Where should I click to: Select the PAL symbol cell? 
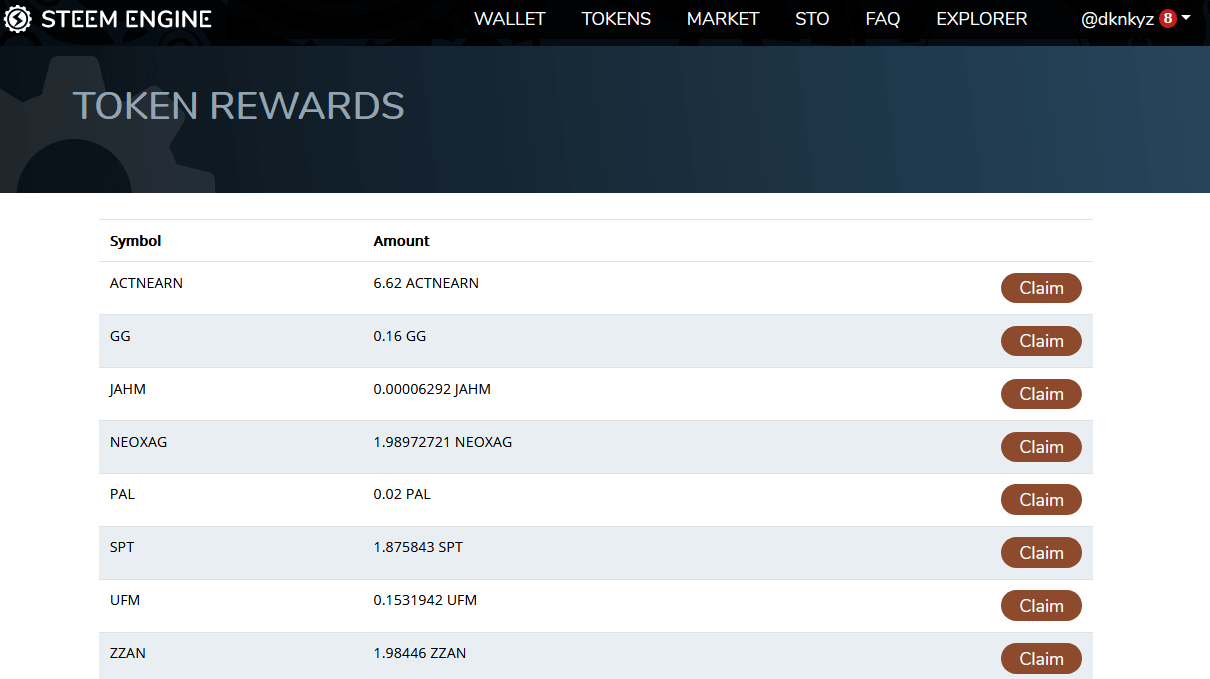pyautogui.click(x=122, y=495)
